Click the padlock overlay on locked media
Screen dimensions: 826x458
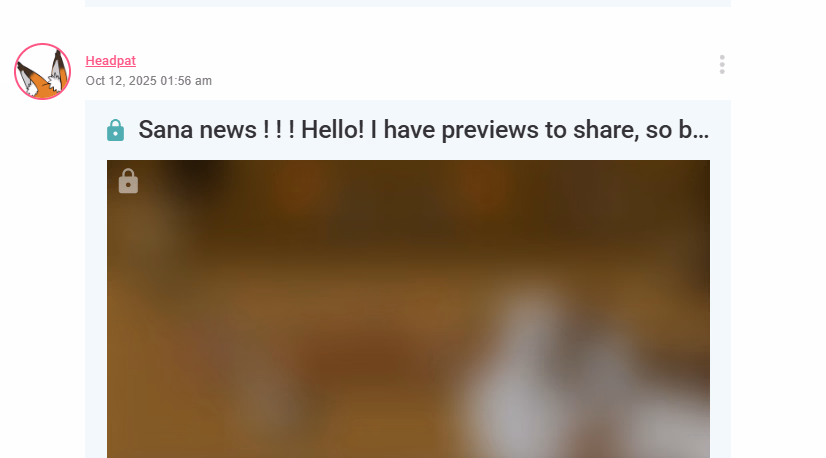129,181
